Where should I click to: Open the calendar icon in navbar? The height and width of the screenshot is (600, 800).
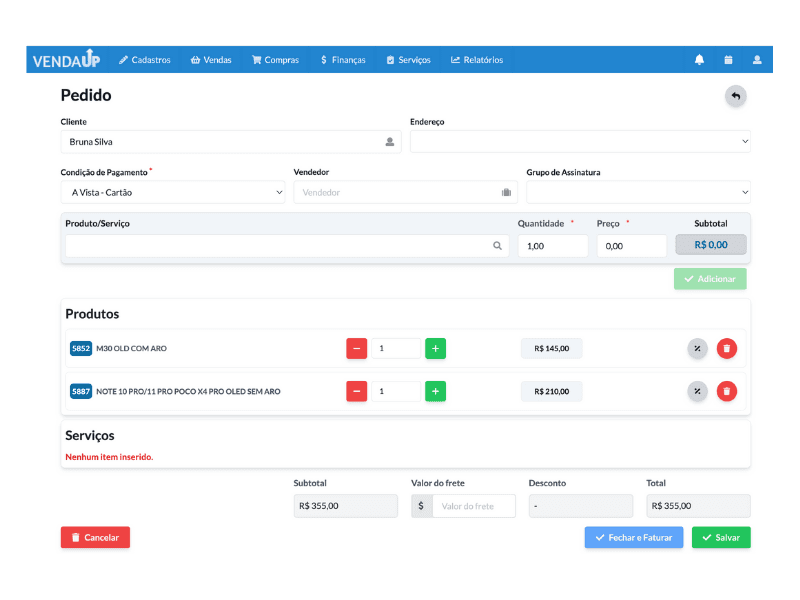click(728, 60)
